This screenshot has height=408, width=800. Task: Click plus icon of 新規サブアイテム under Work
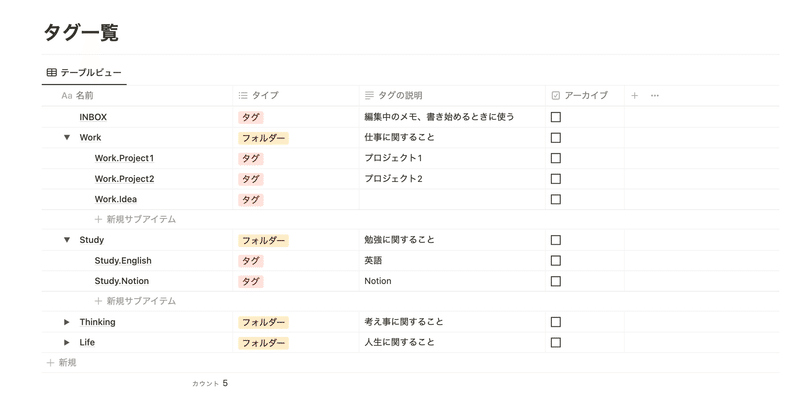[98, 219]
